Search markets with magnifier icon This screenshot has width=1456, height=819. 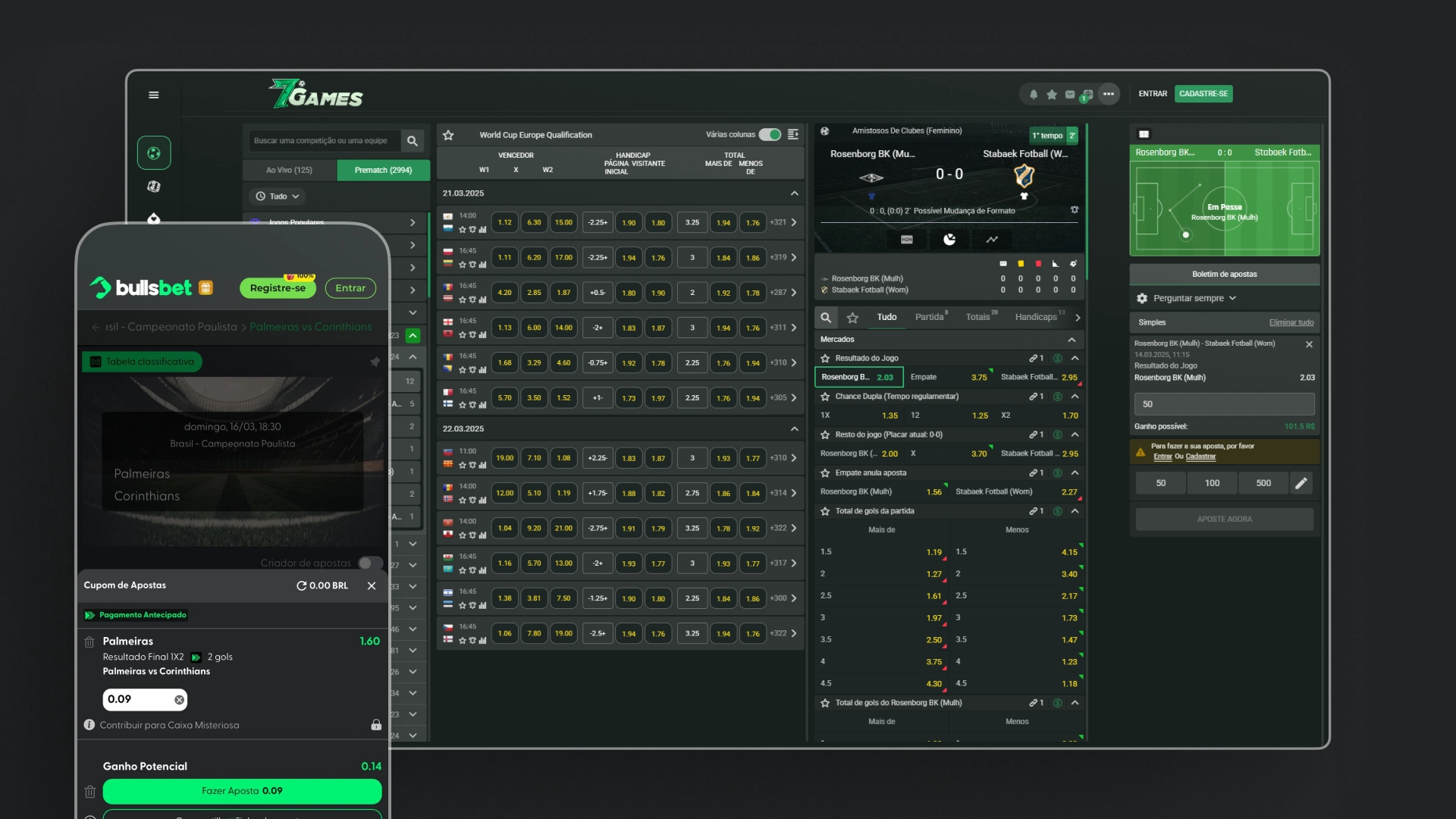(826, 318)
